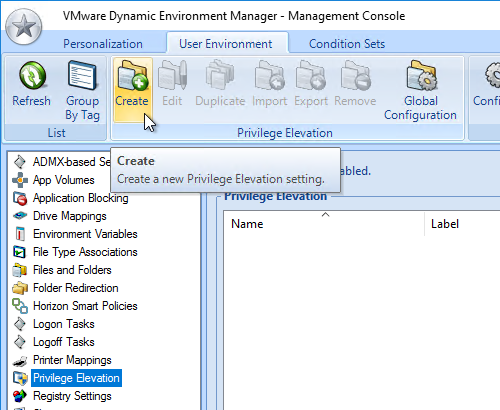Open Global Configuration
500x410 pixels.
420,90
